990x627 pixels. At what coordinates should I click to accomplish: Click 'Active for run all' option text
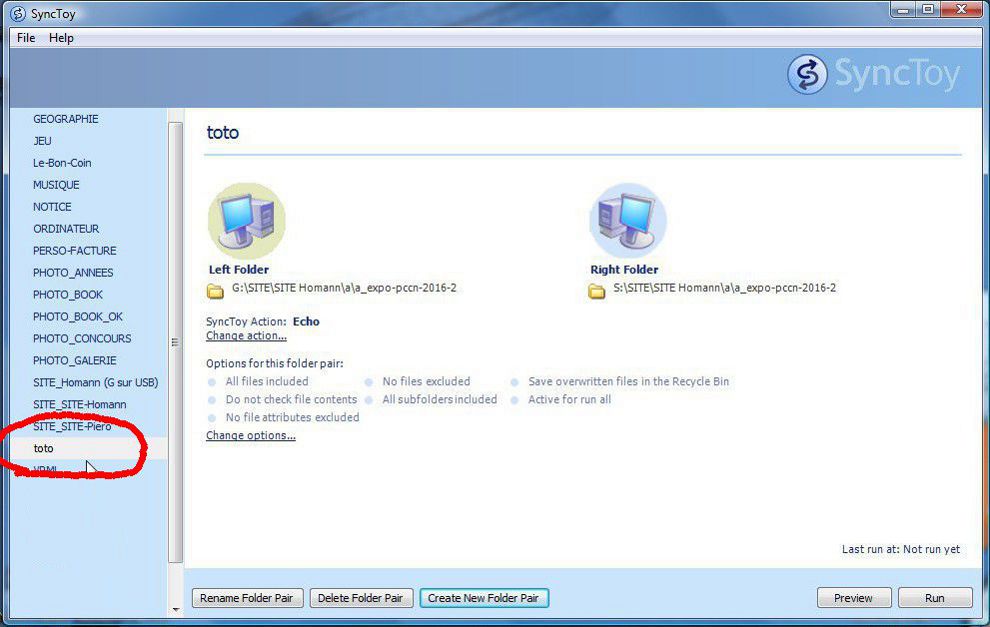click(x=570, y=400)
